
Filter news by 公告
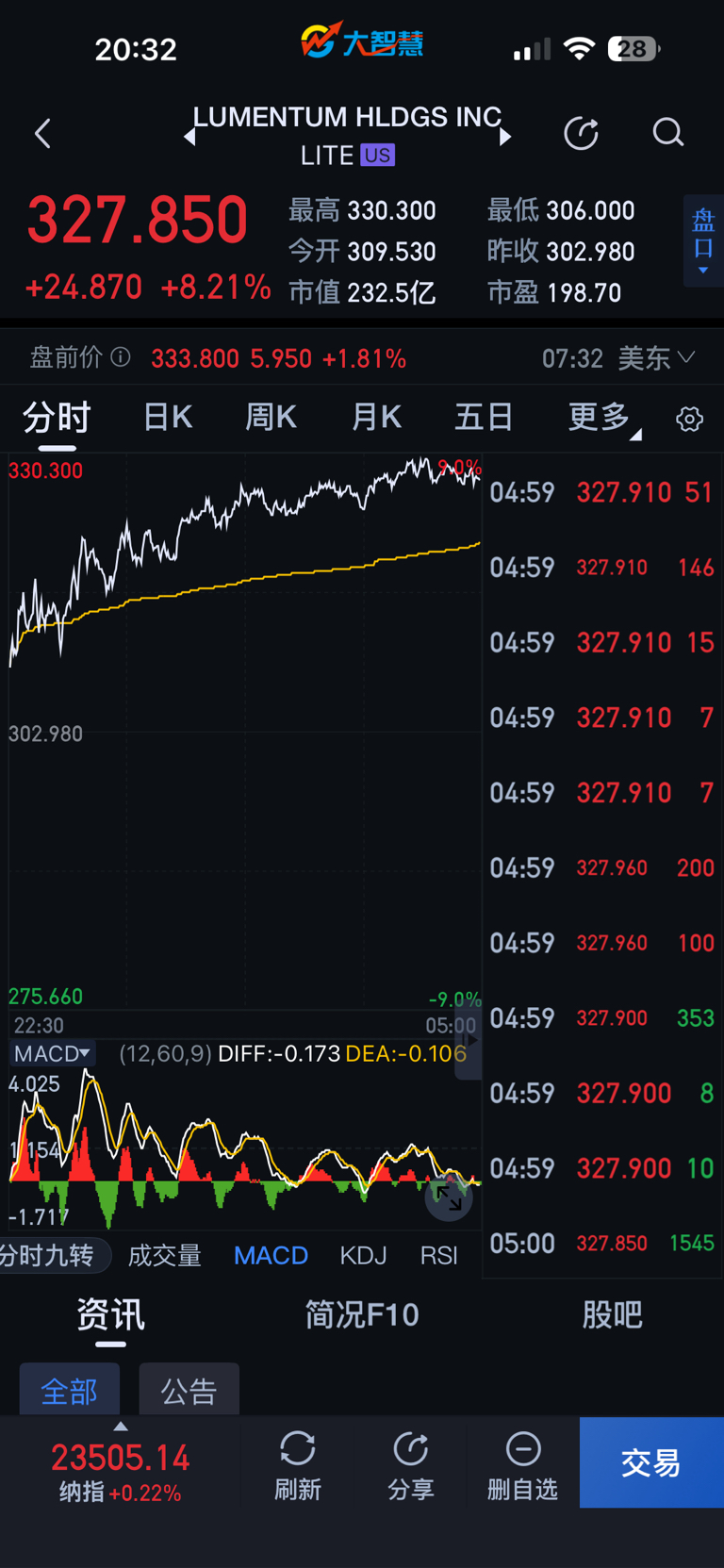(x=189, y=1389)
